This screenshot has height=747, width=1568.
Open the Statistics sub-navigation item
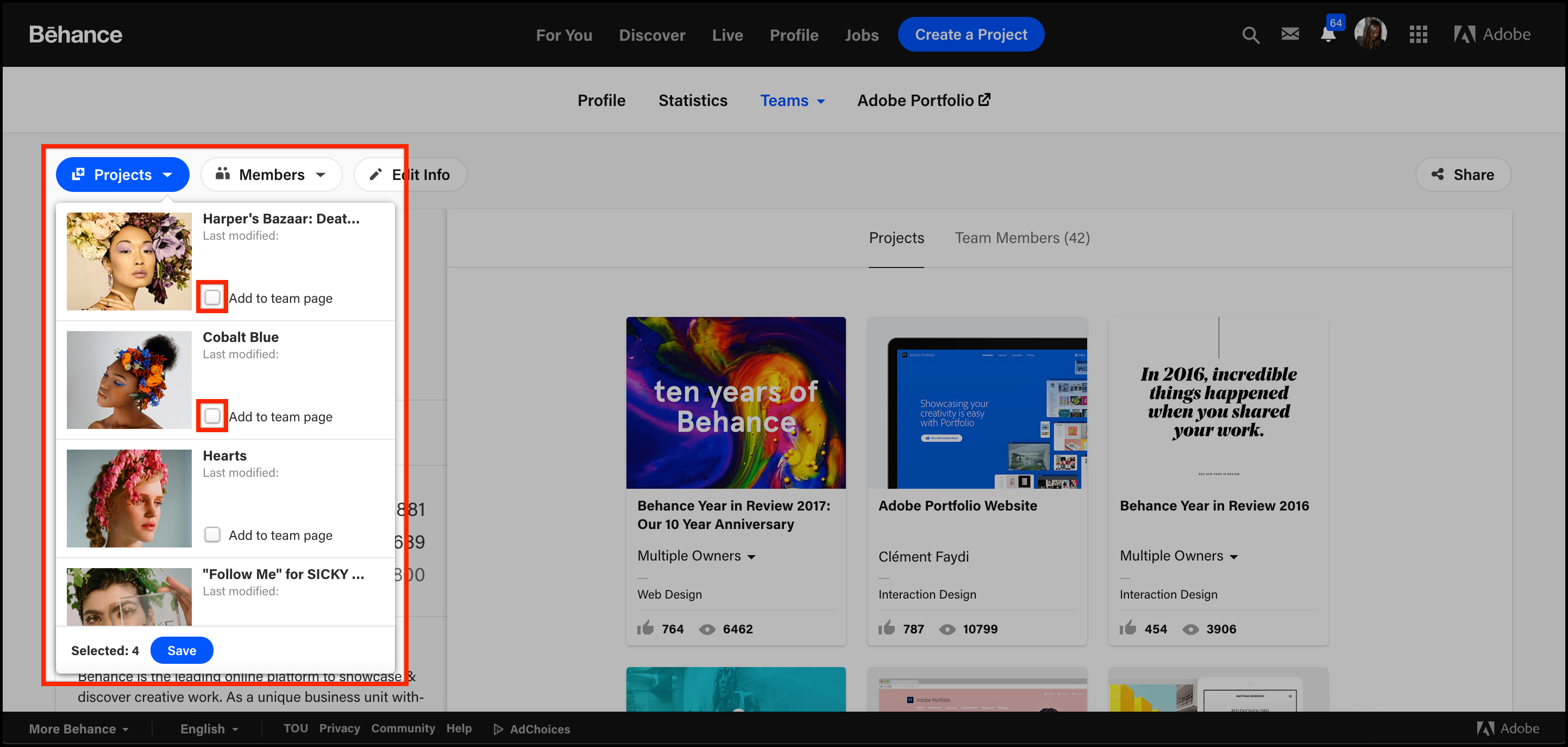click(693, 101)
